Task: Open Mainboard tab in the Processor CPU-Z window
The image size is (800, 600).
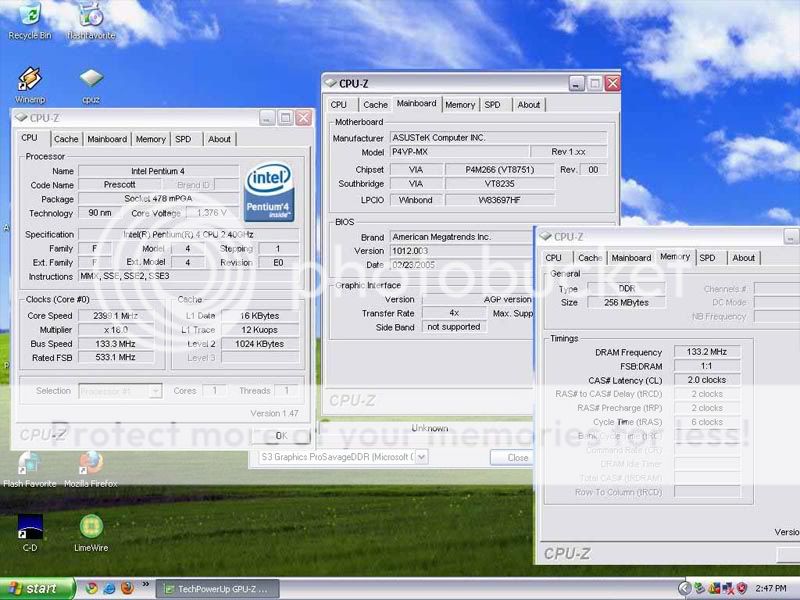Action: (107, 139)
